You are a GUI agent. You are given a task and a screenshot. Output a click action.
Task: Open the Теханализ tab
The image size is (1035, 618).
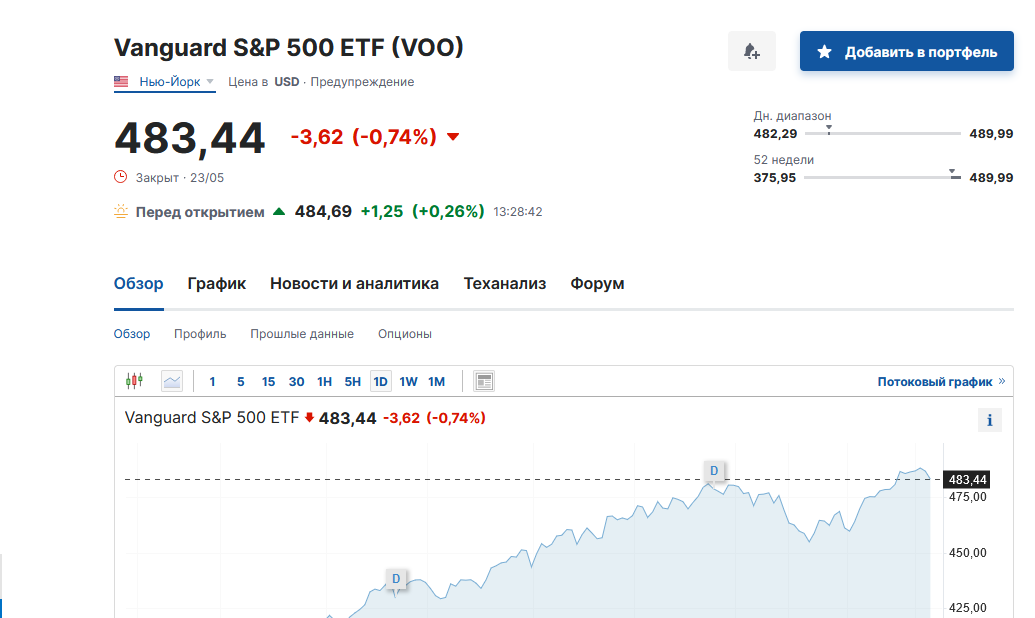tap(505, 283)
